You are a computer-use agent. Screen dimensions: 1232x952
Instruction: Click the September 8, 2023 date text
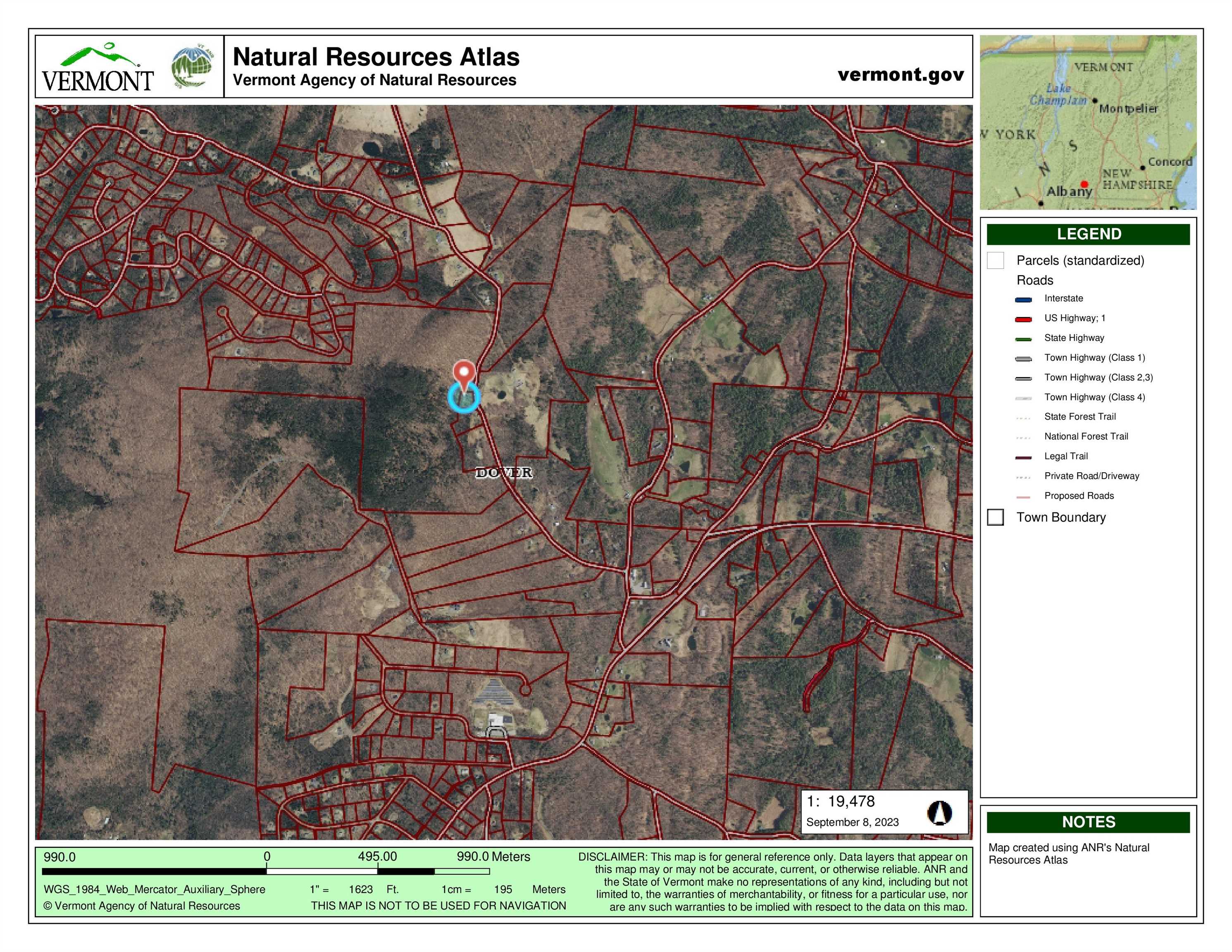tap(852, 822)
